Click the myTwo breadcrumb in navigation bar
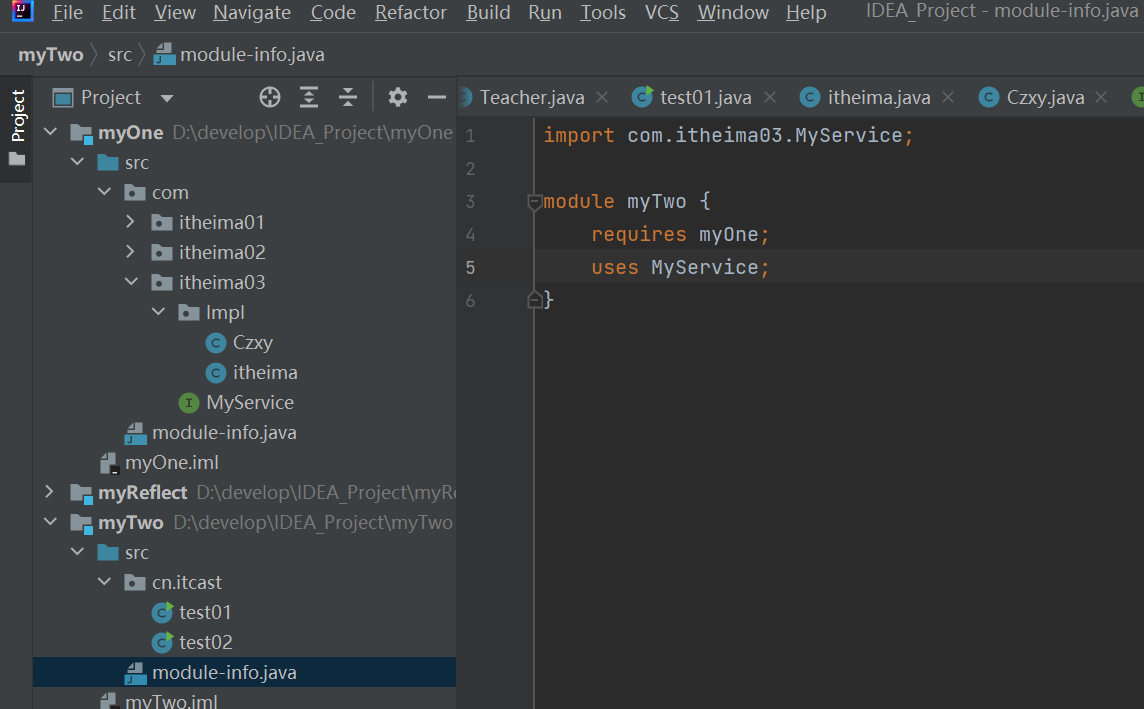The height and width of the screenshot is (709, 1144). [50, 55]
